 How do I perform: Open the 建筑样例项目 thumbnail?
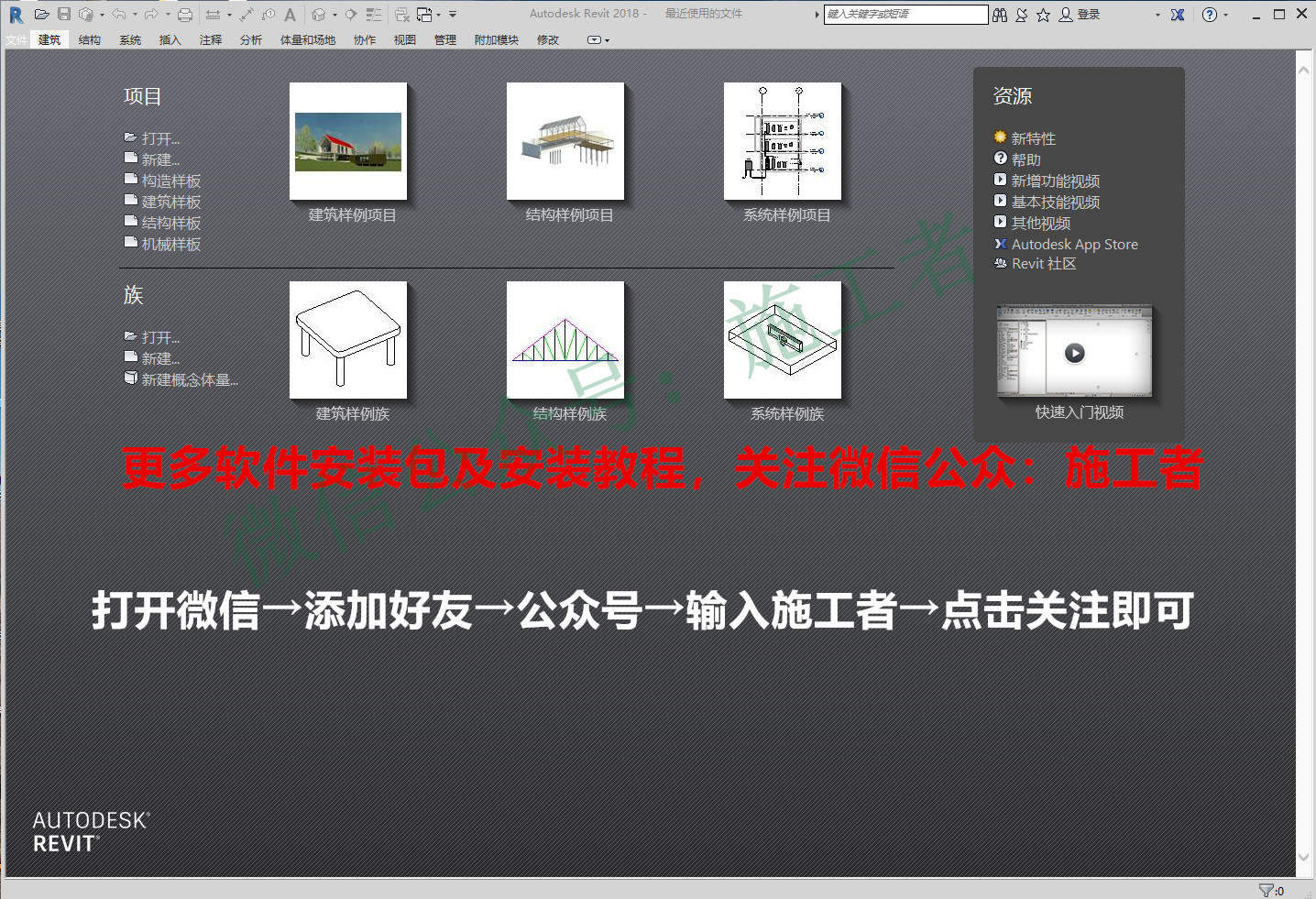coord(348,141)
